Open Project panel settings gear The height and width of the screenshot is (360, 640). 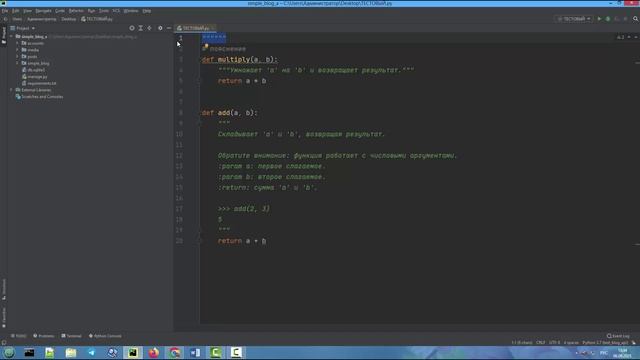click(160, 28)
